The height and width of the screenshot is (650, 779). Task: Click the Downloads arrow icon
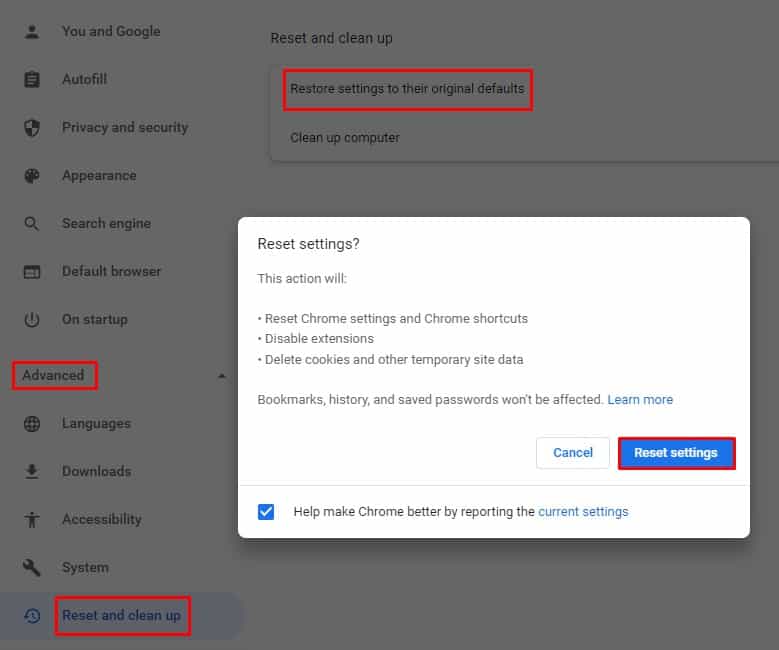(32, 471)
